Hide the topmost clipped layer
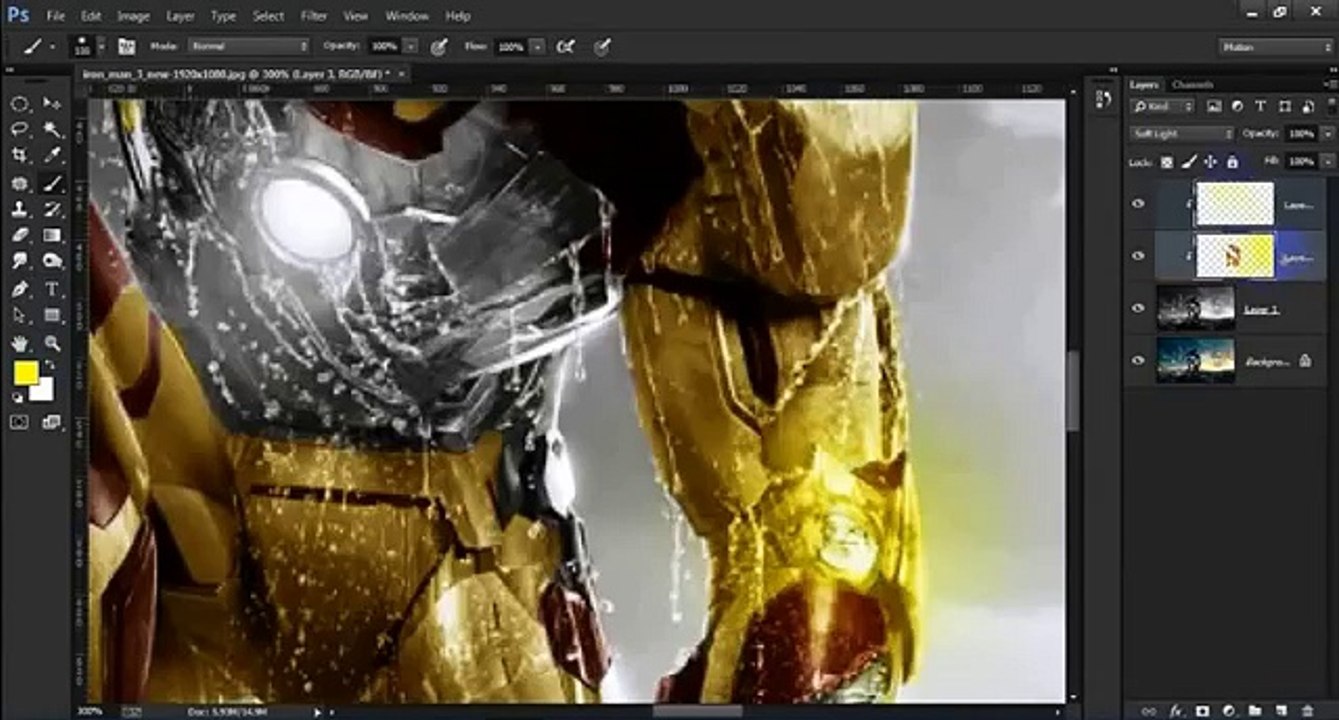The image size is (1339, 720). tap(1137, 204)
